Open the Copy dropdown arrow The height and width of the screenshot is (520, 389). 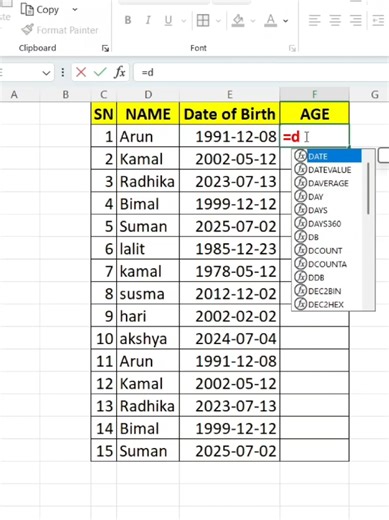(75, 10)
